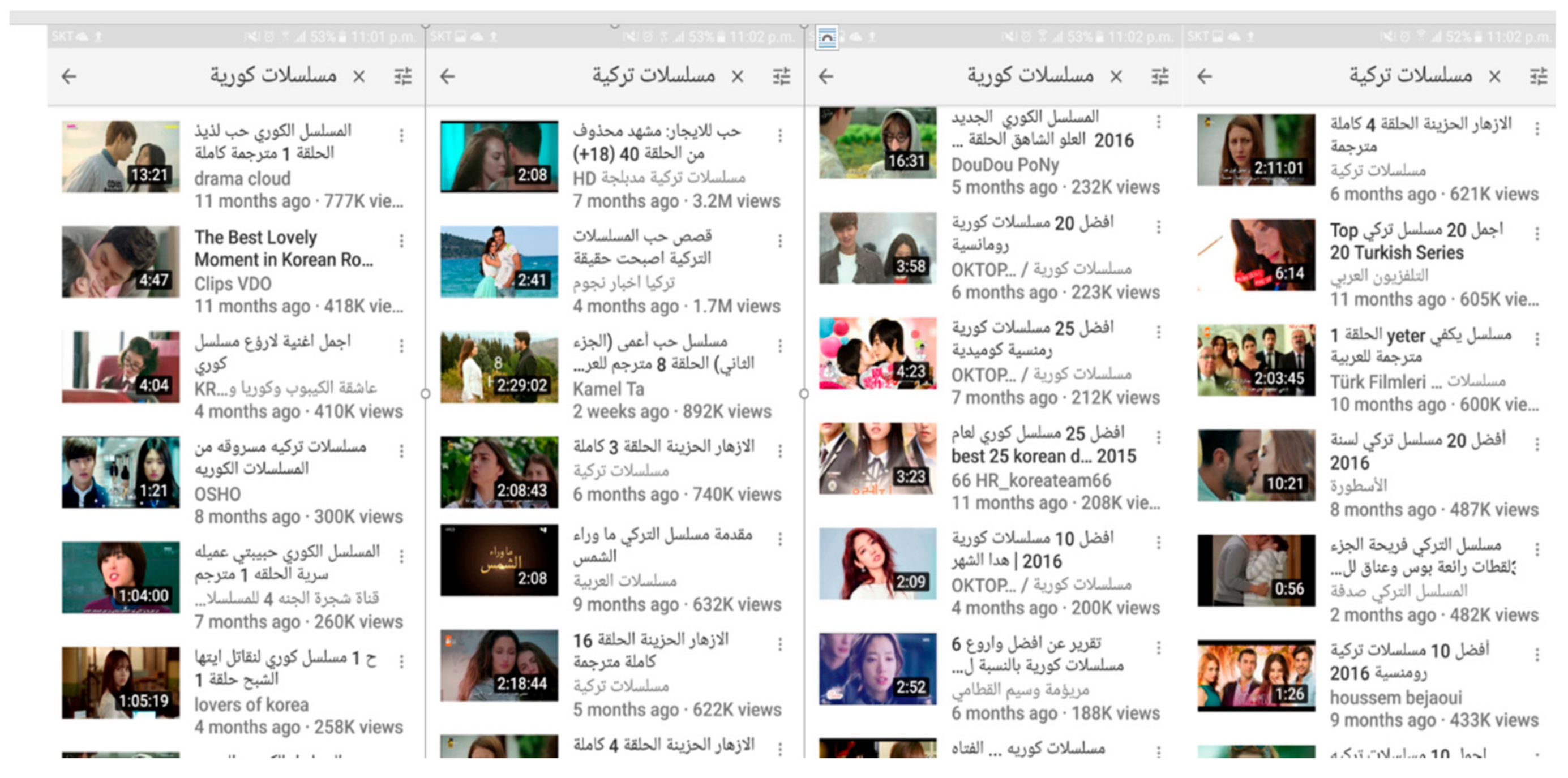Open channel name 'houssem bejaoui'

(1396, 698)
